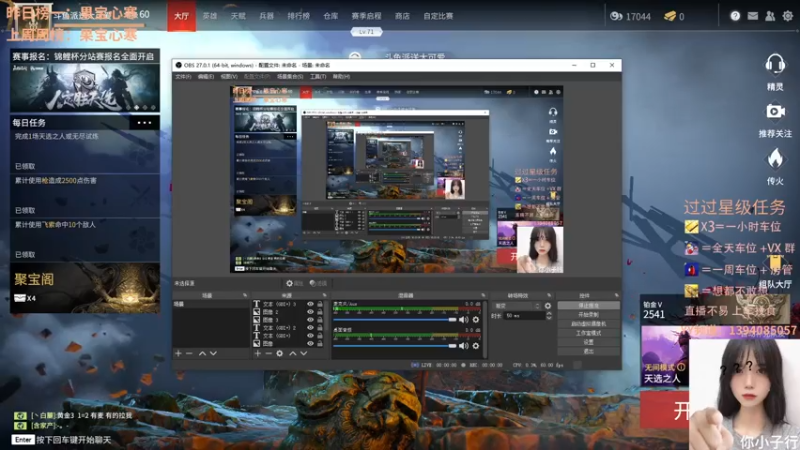
Task: Remove source with minus in OBS 来源 panel
Action: coord(268,353)
